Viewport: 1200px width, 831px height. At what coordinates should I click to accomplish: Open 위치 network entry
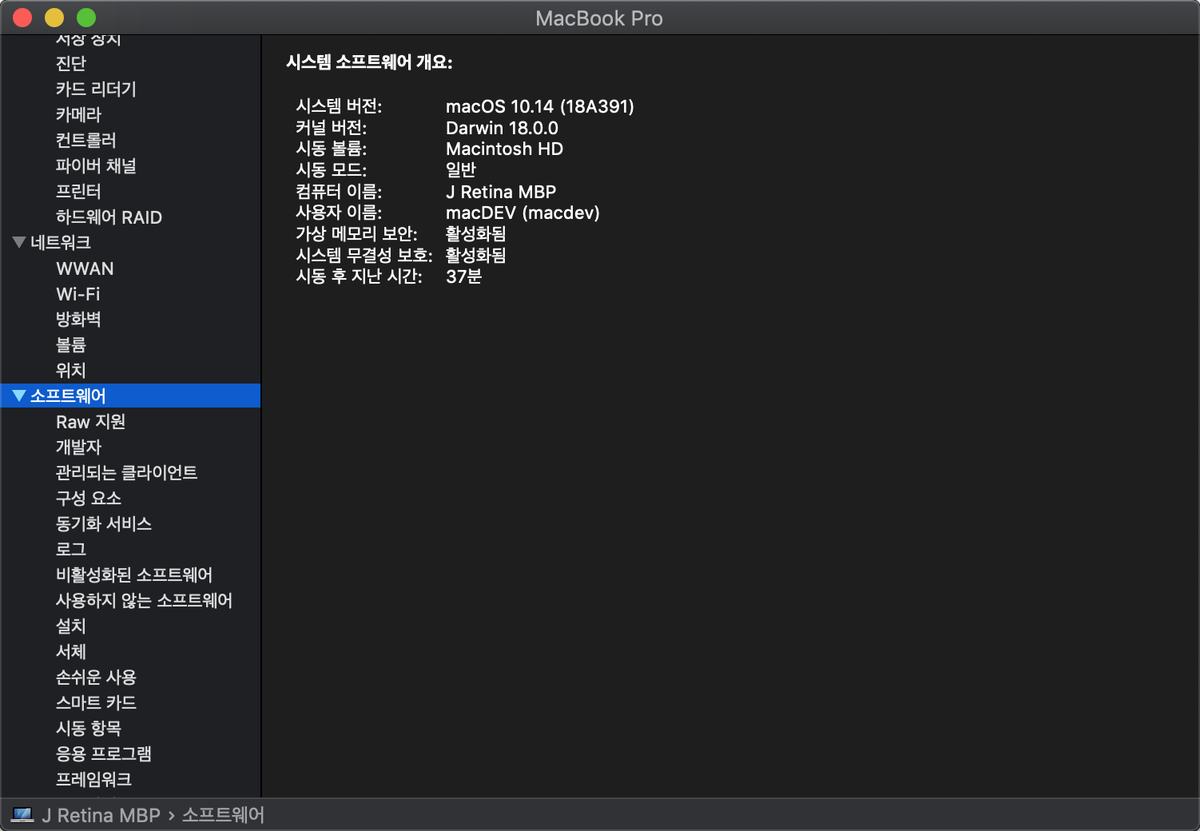pyautogui.click(x=71, y=370)
